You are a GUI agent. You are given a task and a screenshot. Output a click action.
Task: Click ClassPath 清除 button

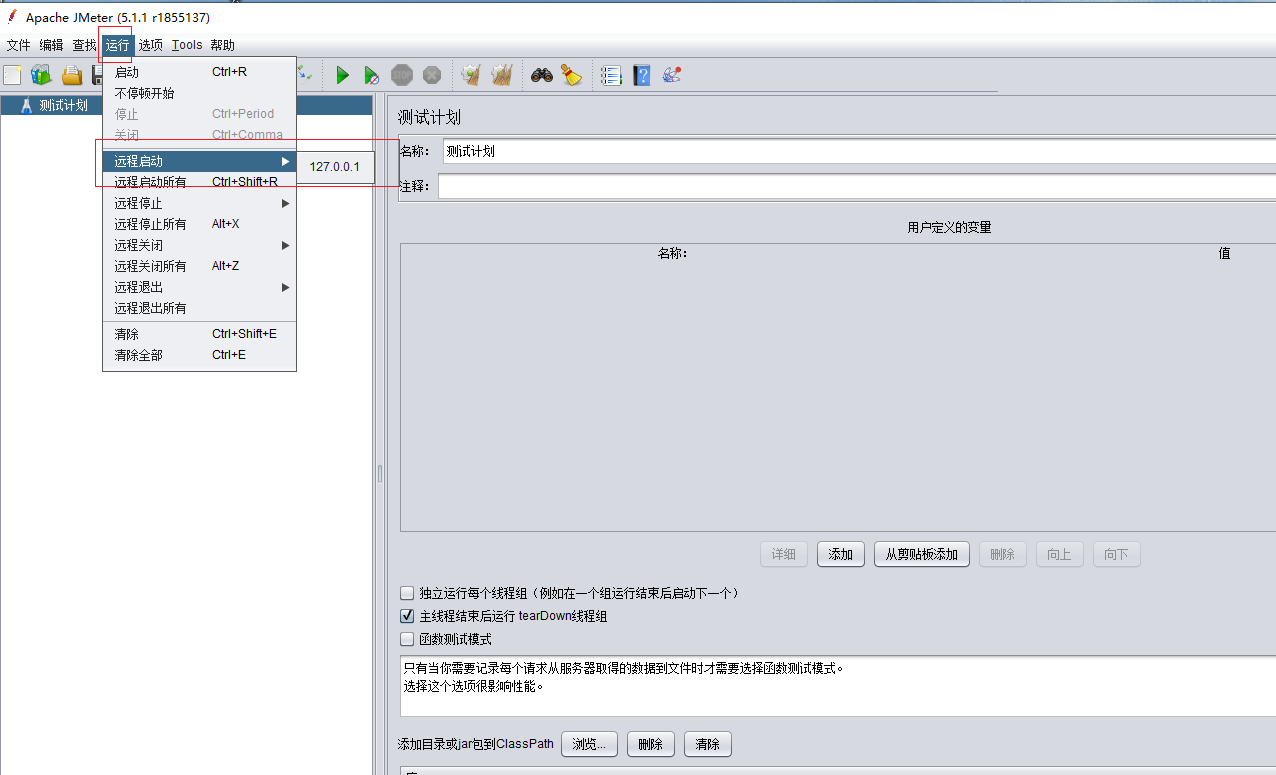pyautogui.click(x=707, y=744)
